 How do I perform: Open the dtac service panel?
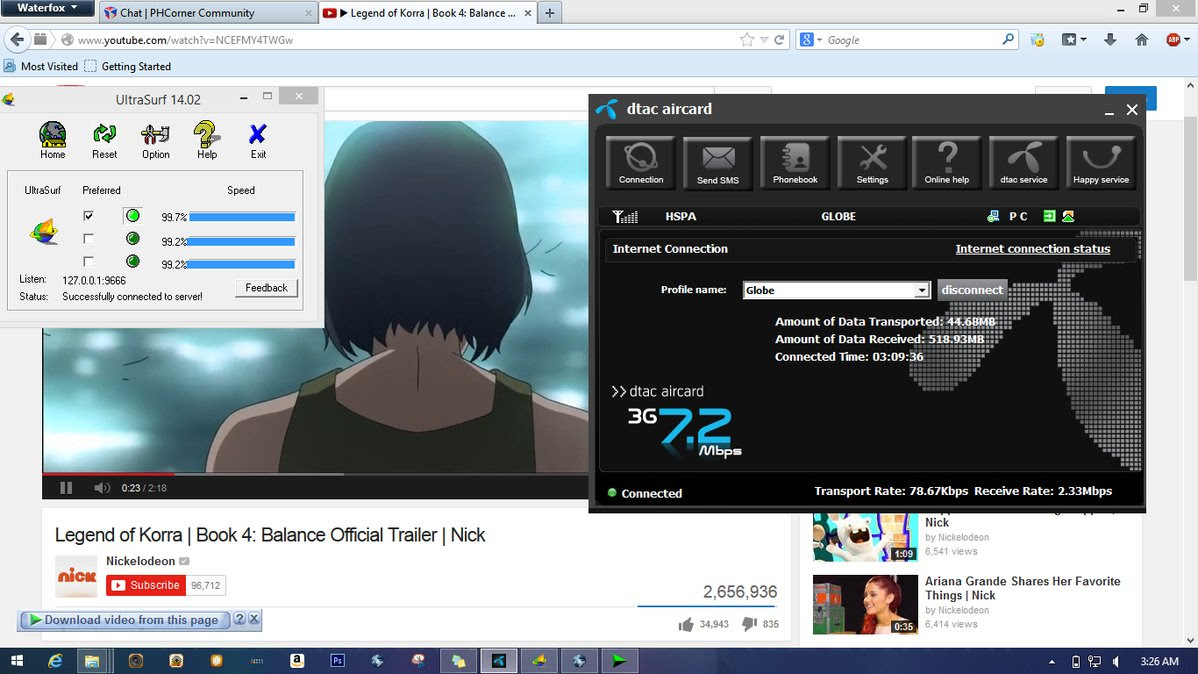point(1023,162)
